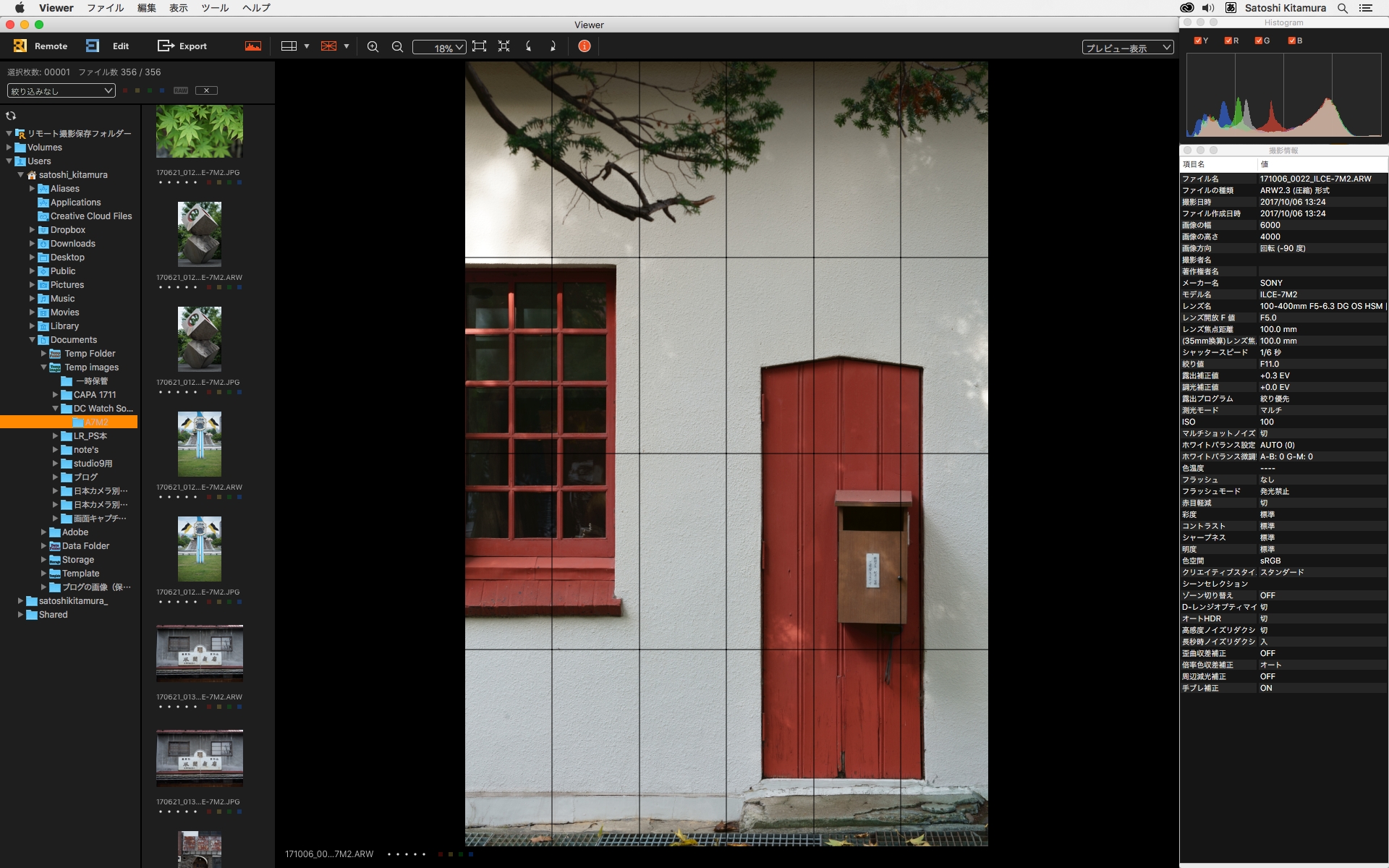This screenshot has width=1389, height=868.
Task: Select the crop/trim icon in toolbar
Action: point(479,46)
